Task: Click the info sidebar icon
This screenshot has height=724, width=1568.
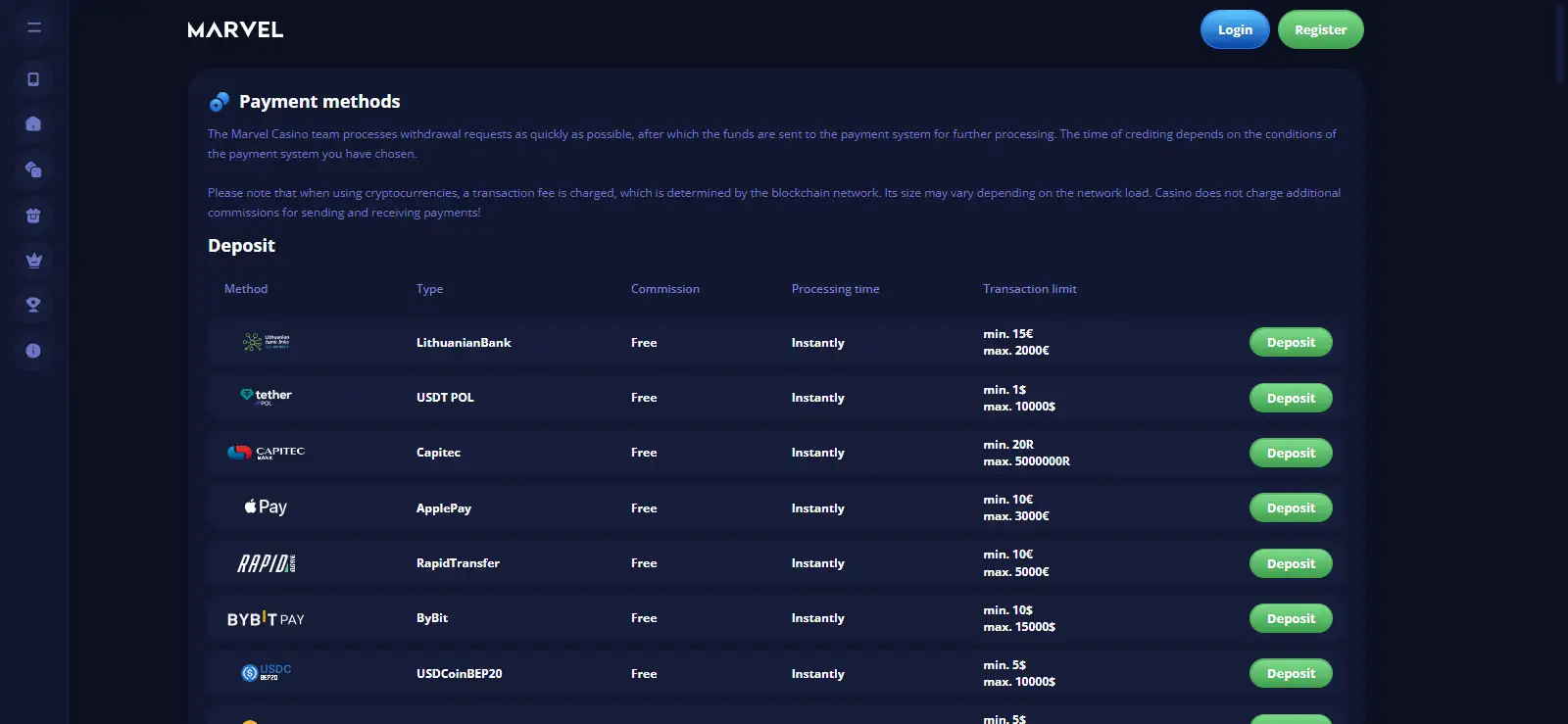Action: (33, 351)
